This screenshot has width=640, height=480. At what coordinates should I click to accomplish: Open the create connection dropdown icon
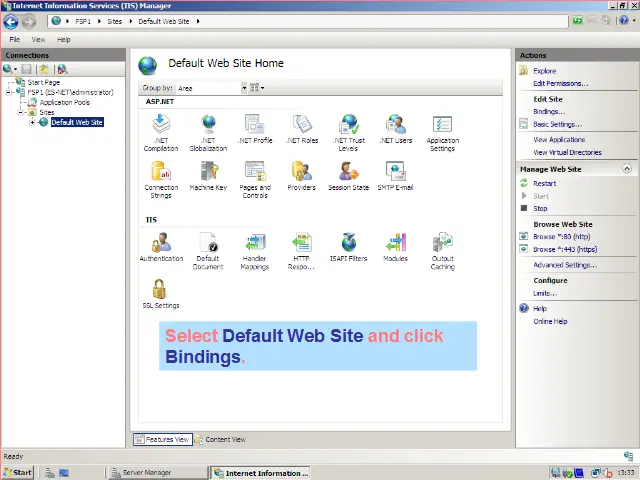tap(10, 69)
